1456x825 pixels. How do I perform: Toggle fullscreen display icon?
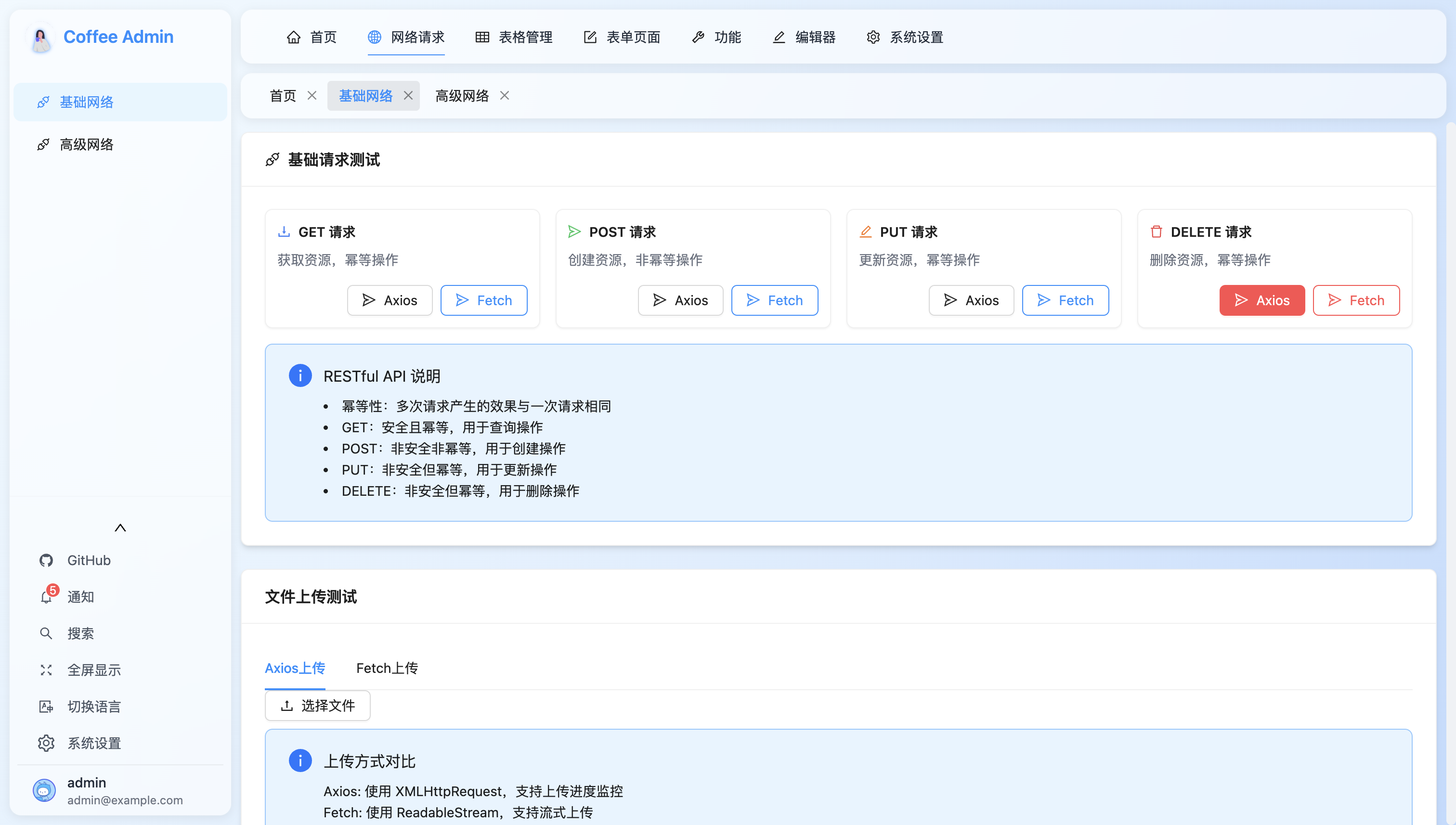[x=47, y=670]
